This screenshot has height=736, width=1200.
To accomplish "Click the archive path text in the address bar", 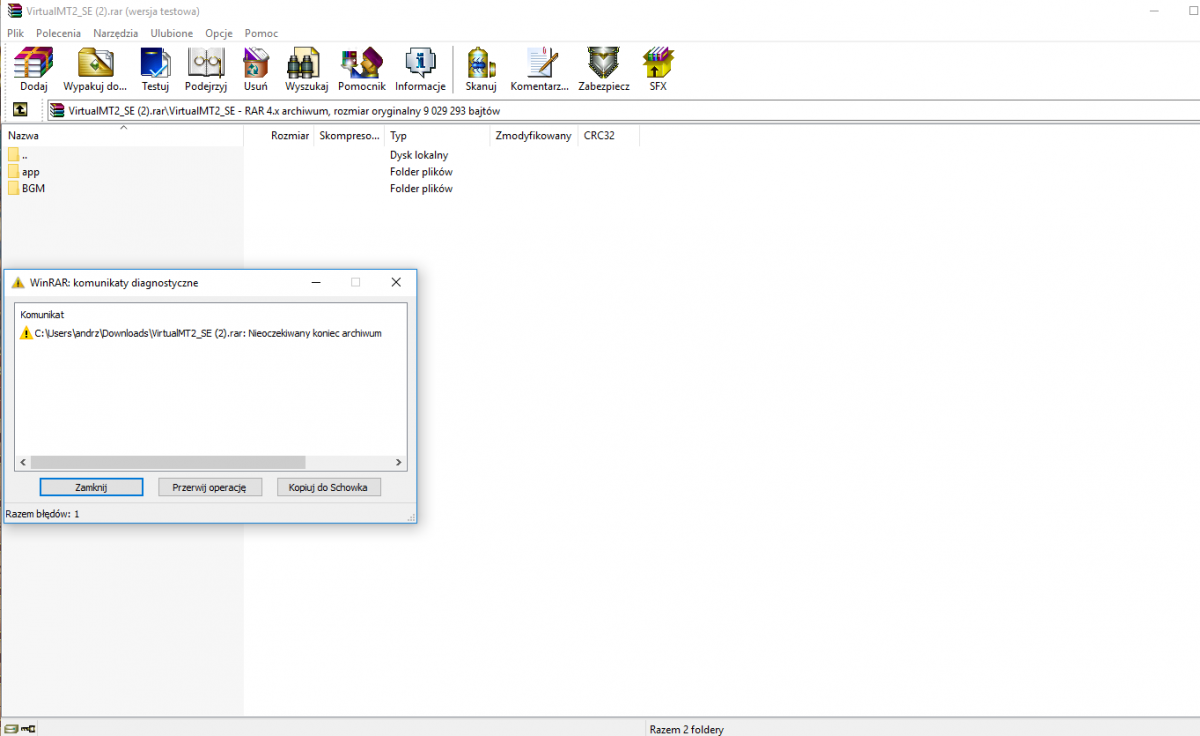I will click(x=285, y=111).
